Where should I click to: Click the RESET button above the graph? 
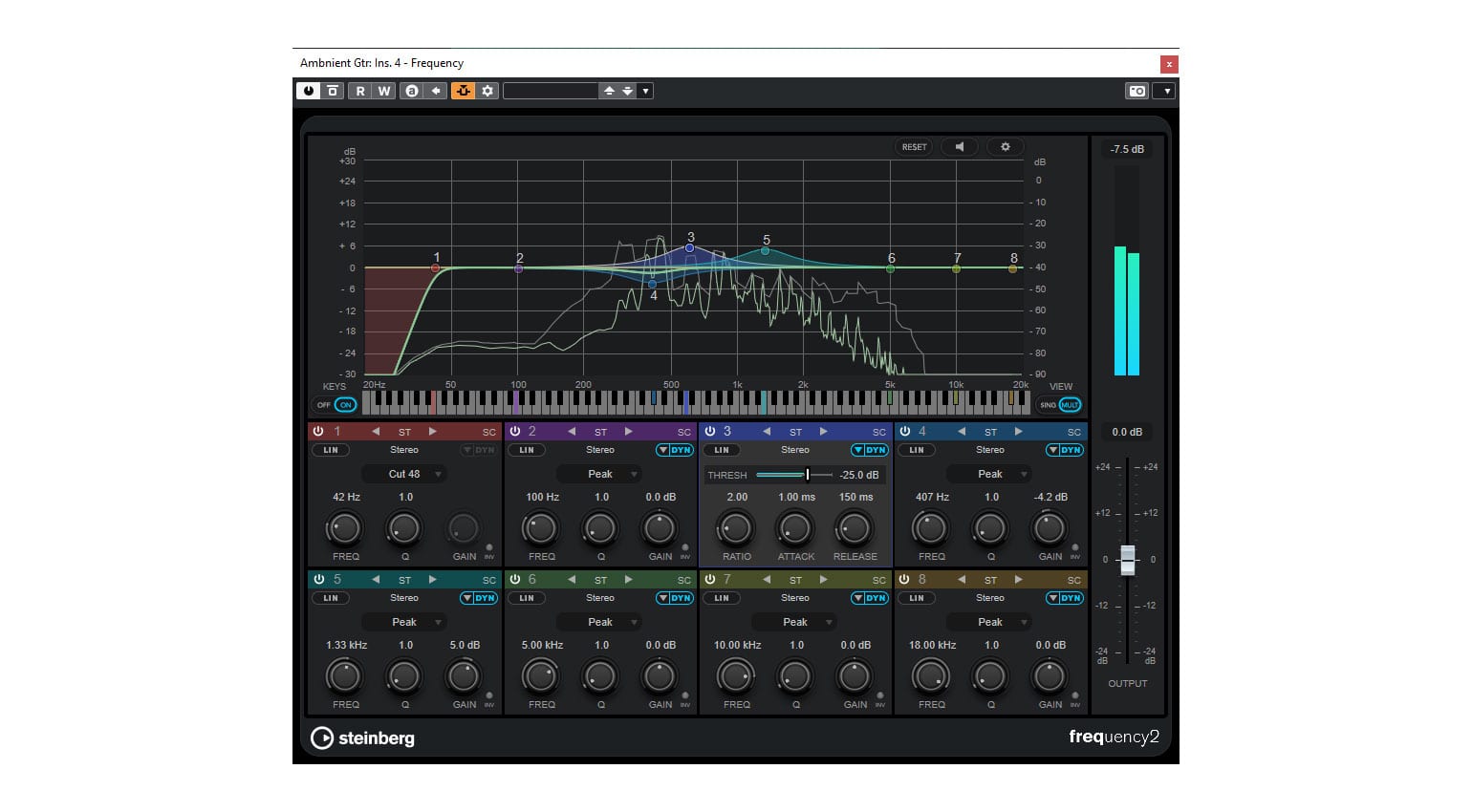click(x=915, y=147)
